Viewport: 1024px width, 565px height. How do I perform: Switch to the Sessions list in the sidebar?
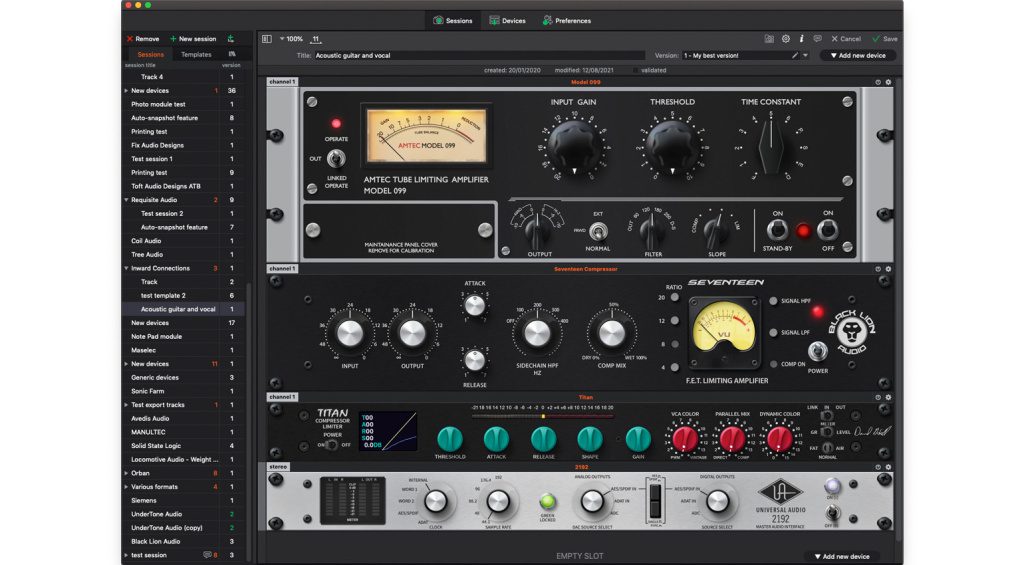151,55
